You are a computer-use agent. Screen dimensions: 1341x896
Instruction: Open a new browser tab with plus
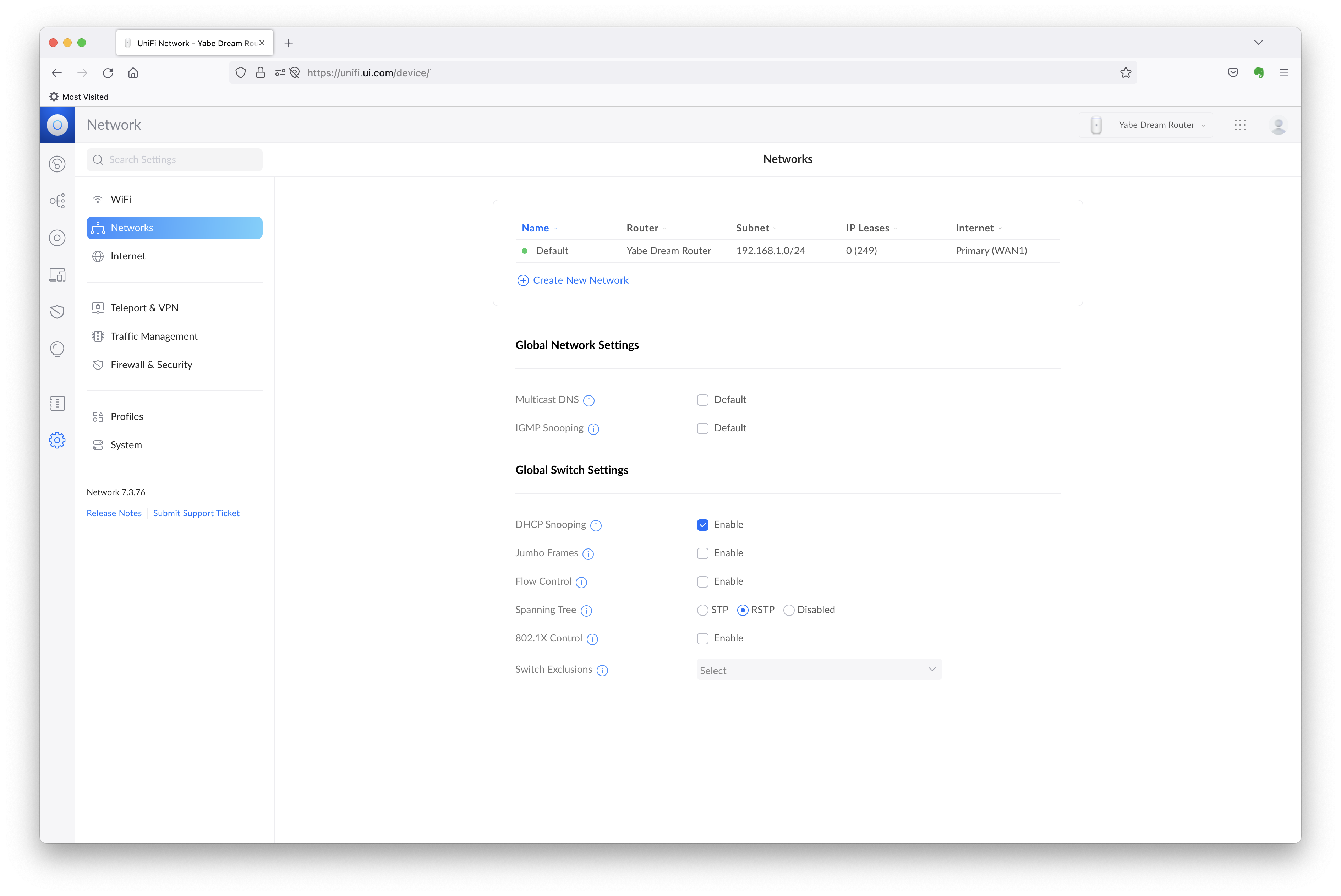pos(289,43)
